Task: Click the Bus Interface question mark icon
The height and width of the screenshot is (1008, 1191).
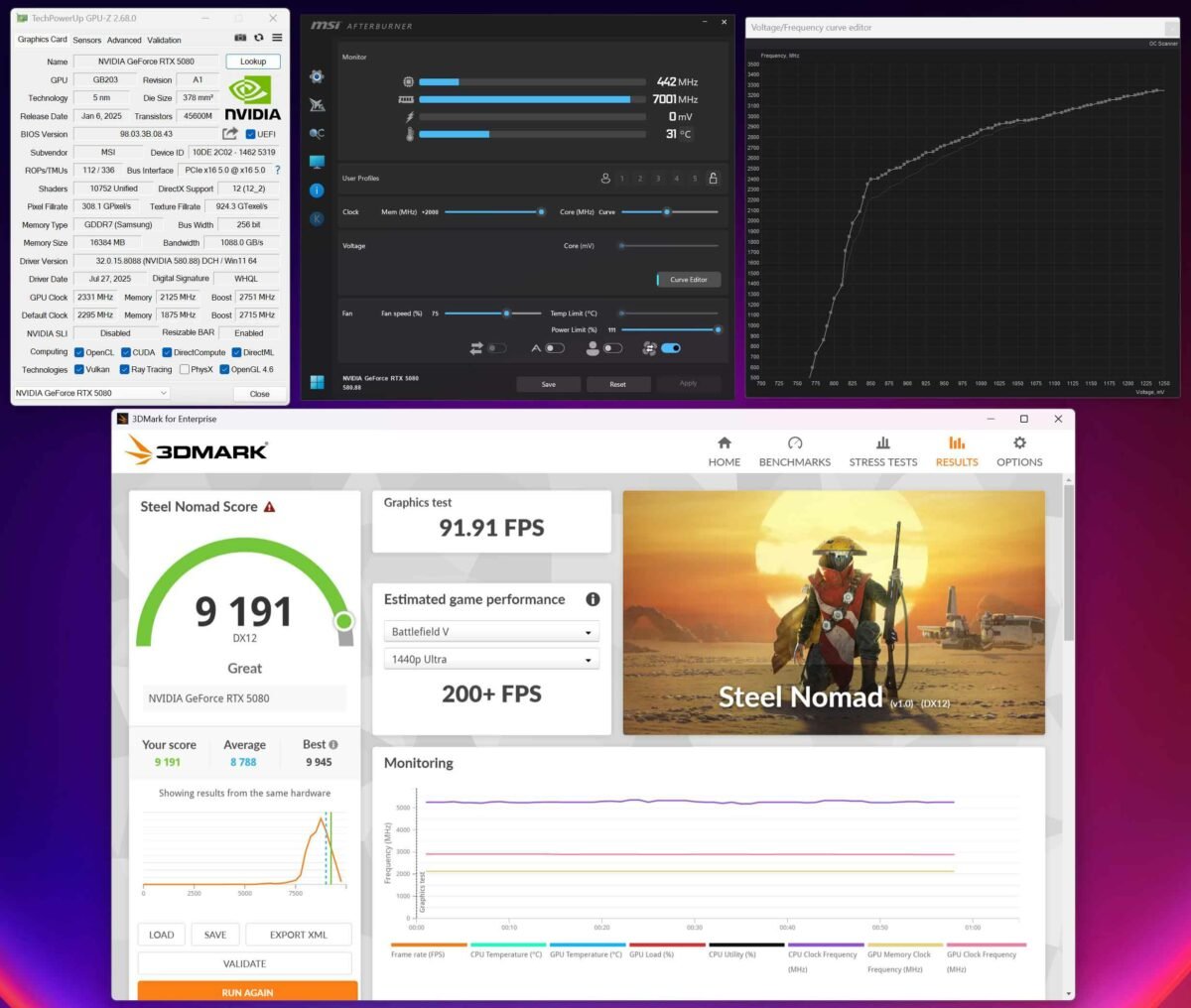Action: (277, 170)
